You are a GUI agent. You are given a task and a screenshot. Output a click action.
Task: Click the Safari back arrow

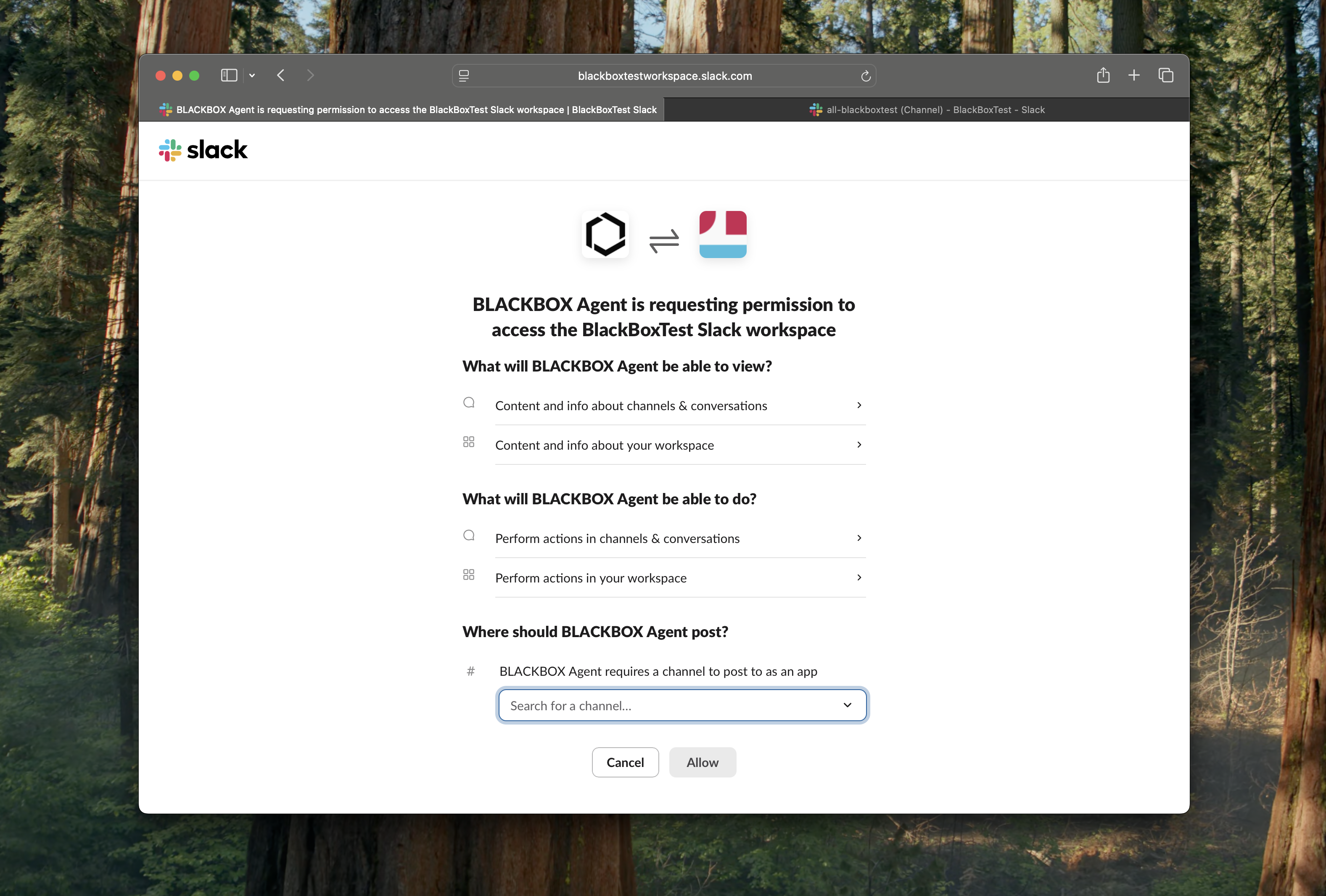(281, 75)
